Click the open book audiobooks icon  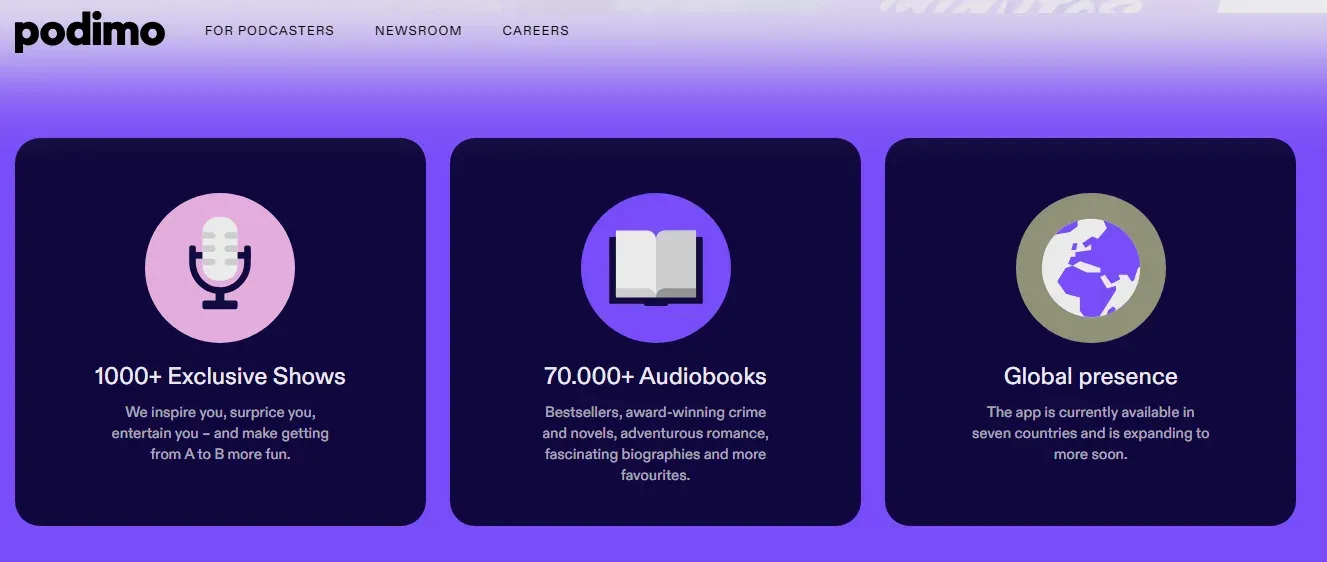tap(656, 268)
